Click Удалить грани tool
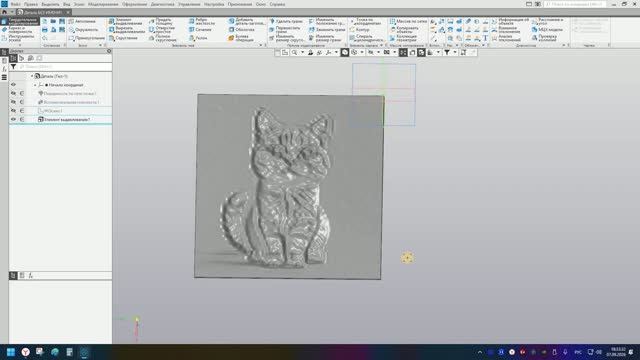This screenshot has height=360, width=640. point(286,21)
